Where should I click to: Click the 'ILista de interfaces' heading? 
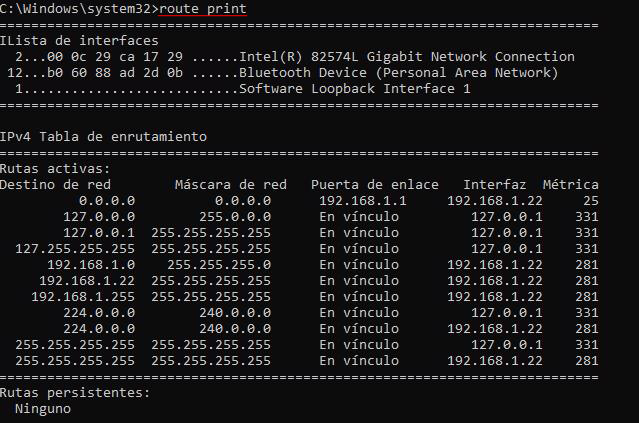79,41
